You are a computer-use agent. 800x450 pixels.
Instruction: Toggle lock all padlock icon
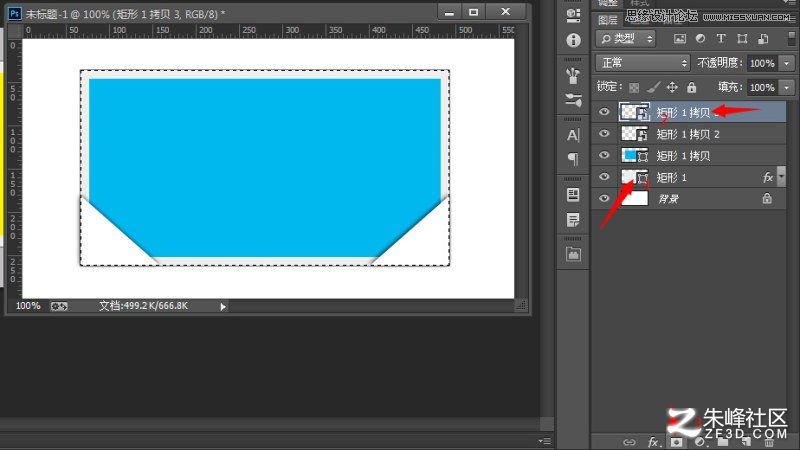[x=691, y=87]
